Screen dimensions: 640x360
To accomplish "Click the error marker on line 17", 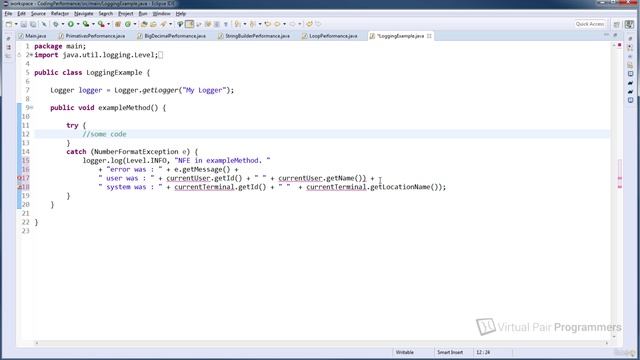I will tap(19, 178).
